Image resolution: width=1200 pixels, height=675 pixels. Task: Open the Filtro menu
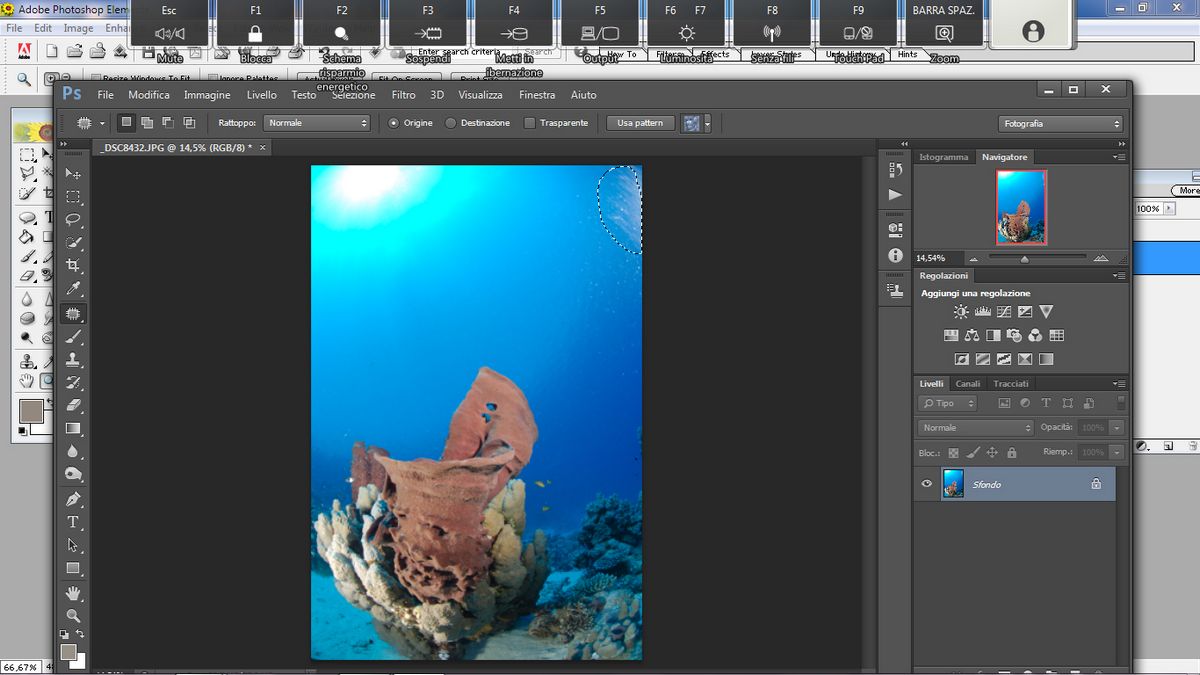tap(403, 95)
